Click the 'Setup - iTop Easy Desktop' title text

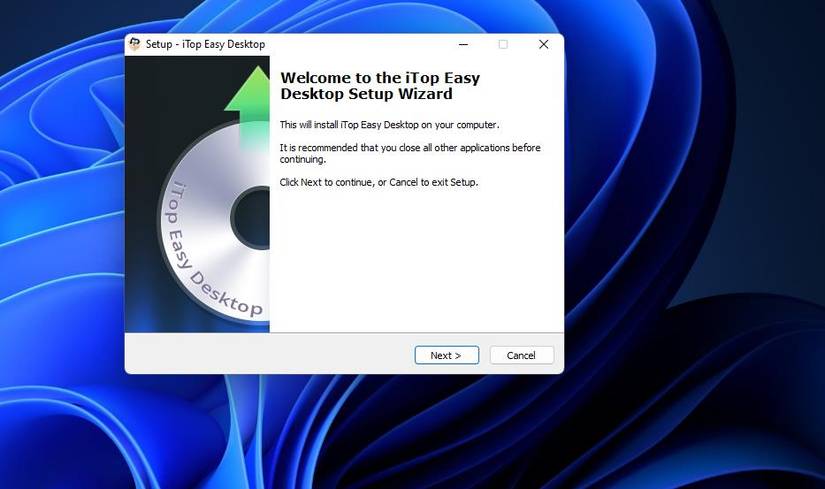205,44
